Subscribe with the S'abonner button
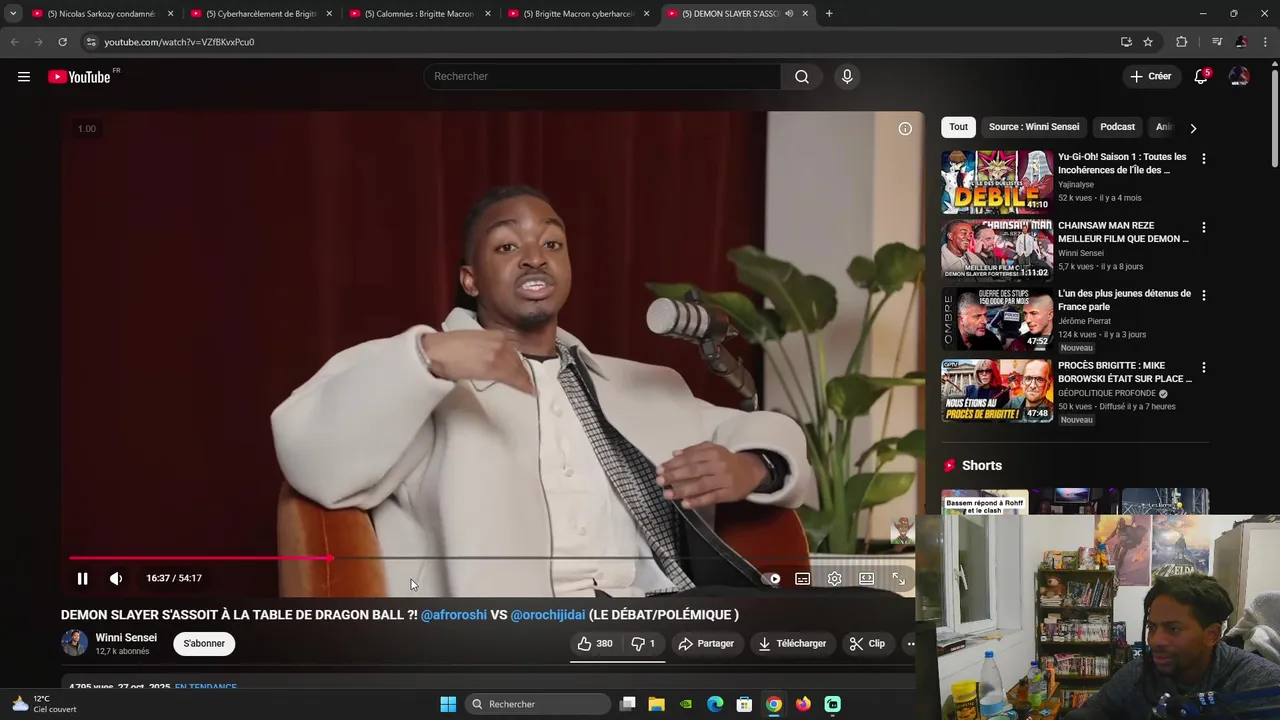This screenshot has width=1280, height=720. click(x=204, y=644)
